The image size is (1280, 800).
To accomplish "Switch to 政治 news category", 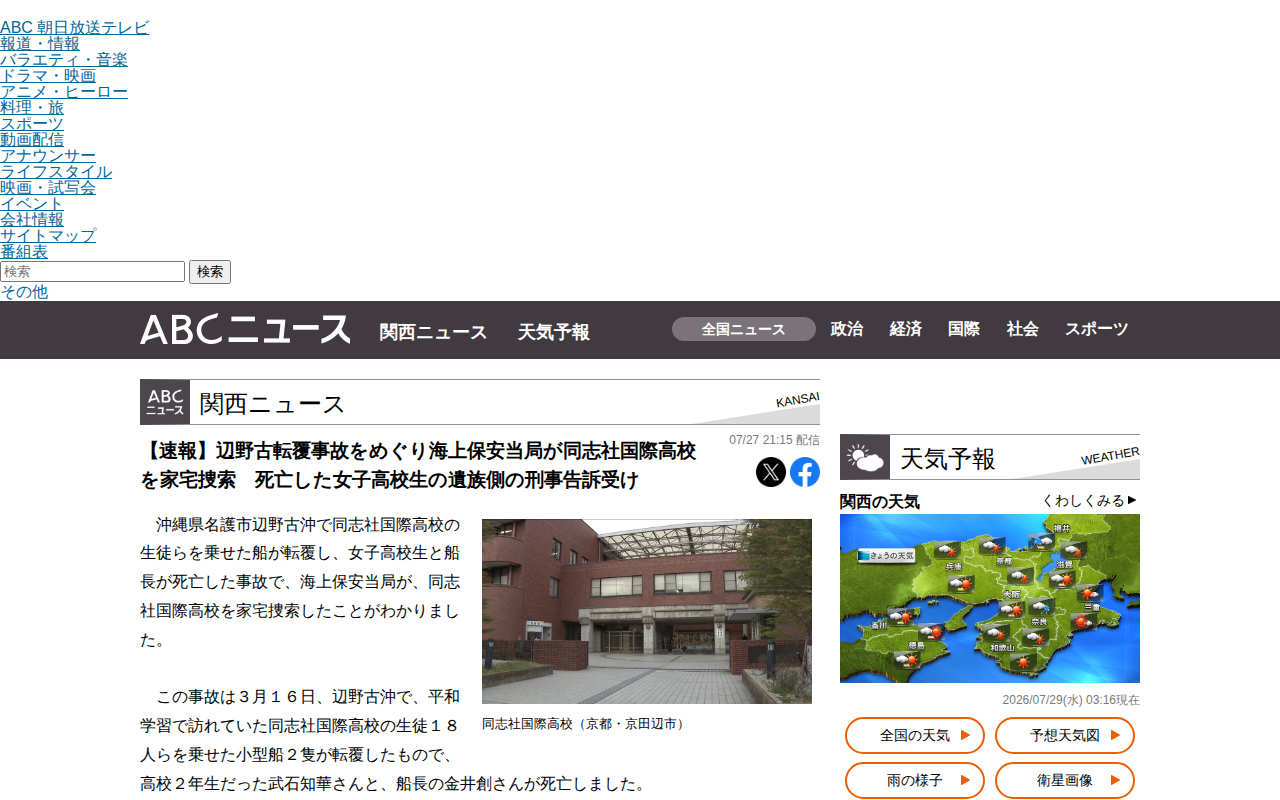I will tap(847, 329).
